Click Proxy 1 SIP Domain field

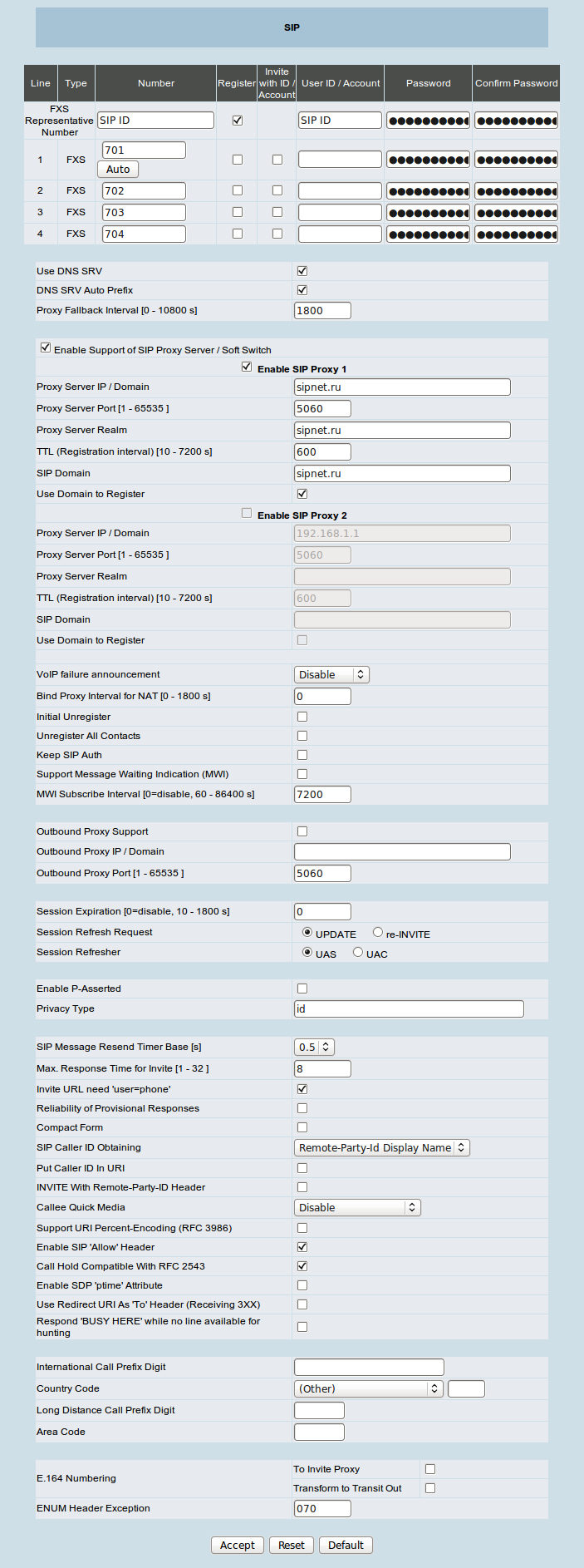(402, 474)
